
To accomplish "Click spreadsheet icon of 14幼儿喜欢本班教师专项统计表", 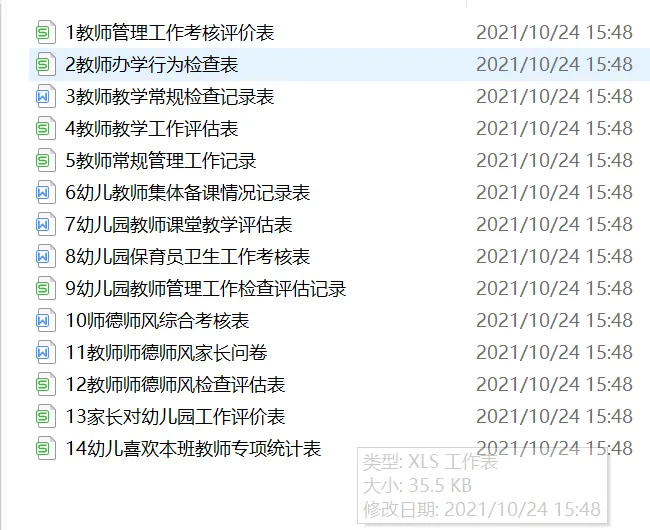I will (46, 448).
